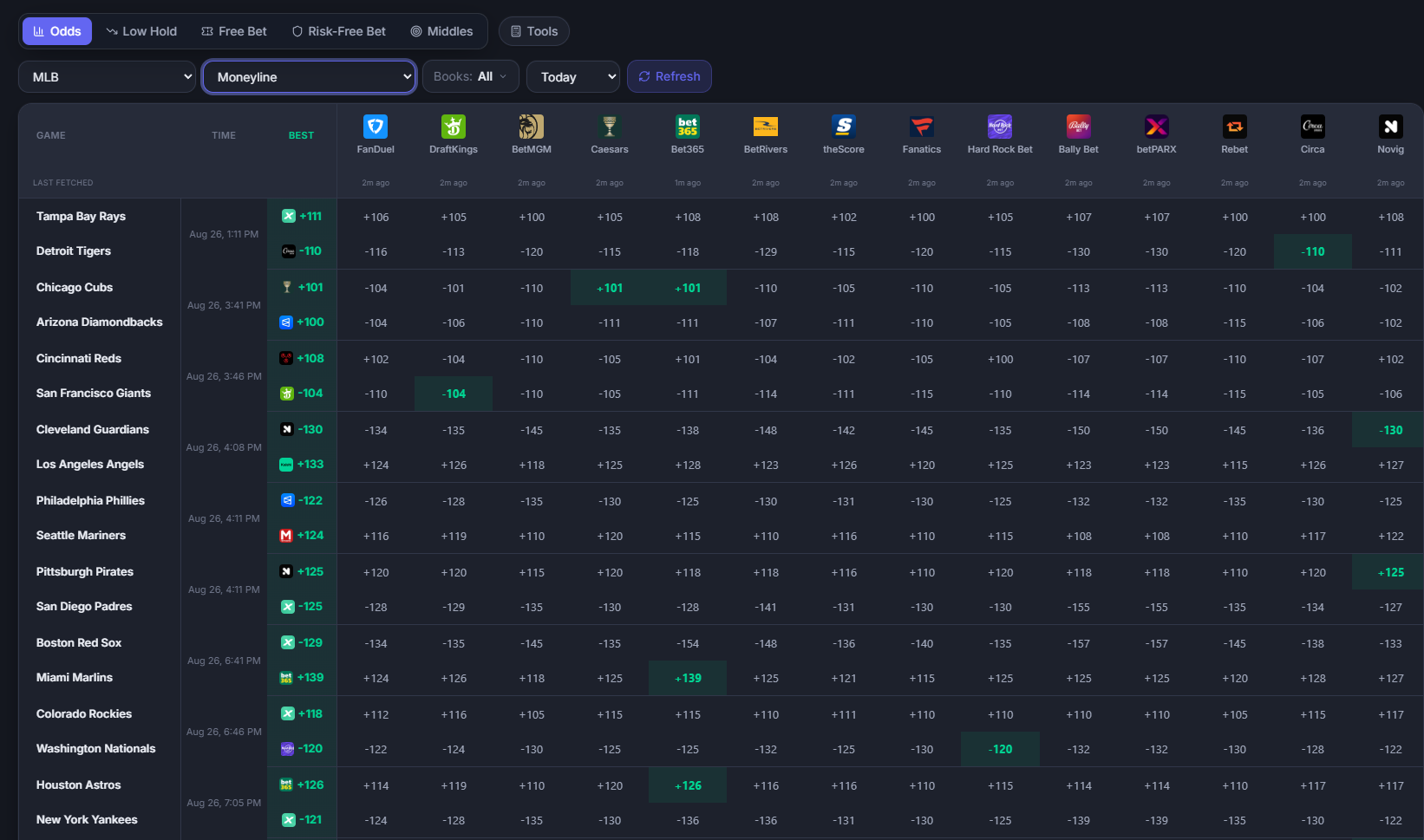The width and height of the screenshot is (1424, 840).
Task: Open the Today date dropdown
Action: pyautogui.click(x=573, y=76)
